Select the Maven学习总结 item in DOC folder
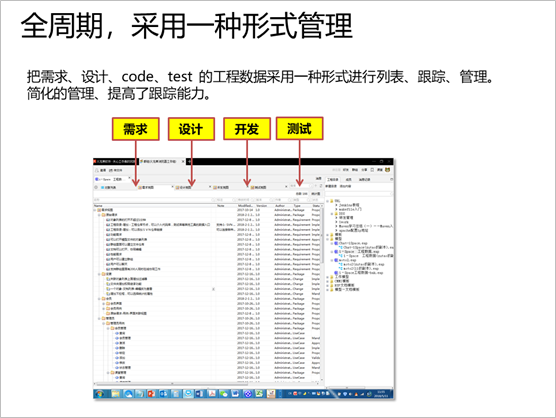Viewport: 556px width, 418px height. point(366,226)
